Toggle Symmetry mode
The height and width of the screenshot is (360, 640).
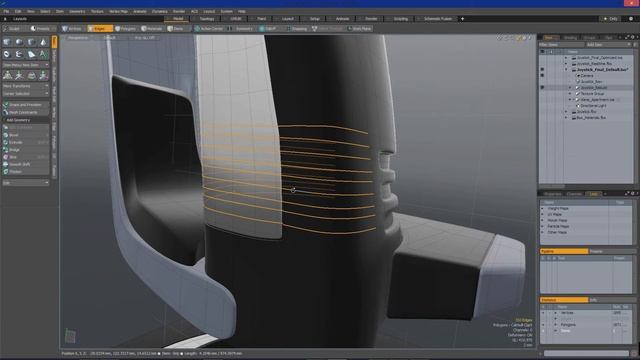241,29
